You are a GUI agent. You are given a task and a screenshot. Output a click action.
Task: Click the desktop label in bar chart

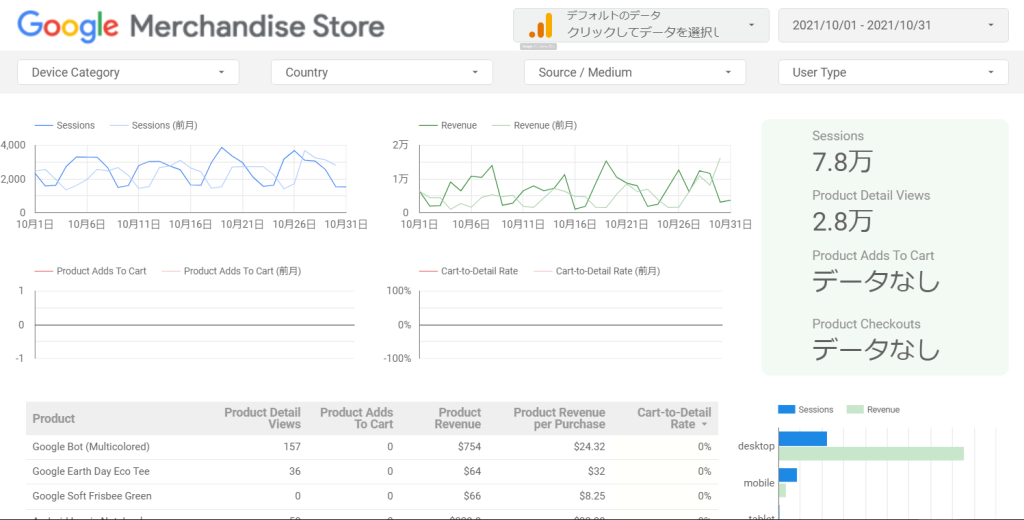coord(756,447)
